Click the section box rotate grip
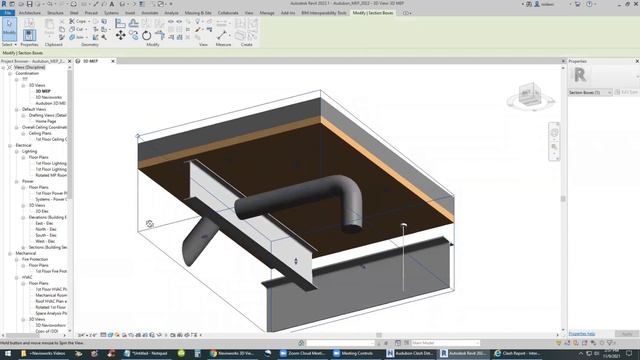 (150, 224)
